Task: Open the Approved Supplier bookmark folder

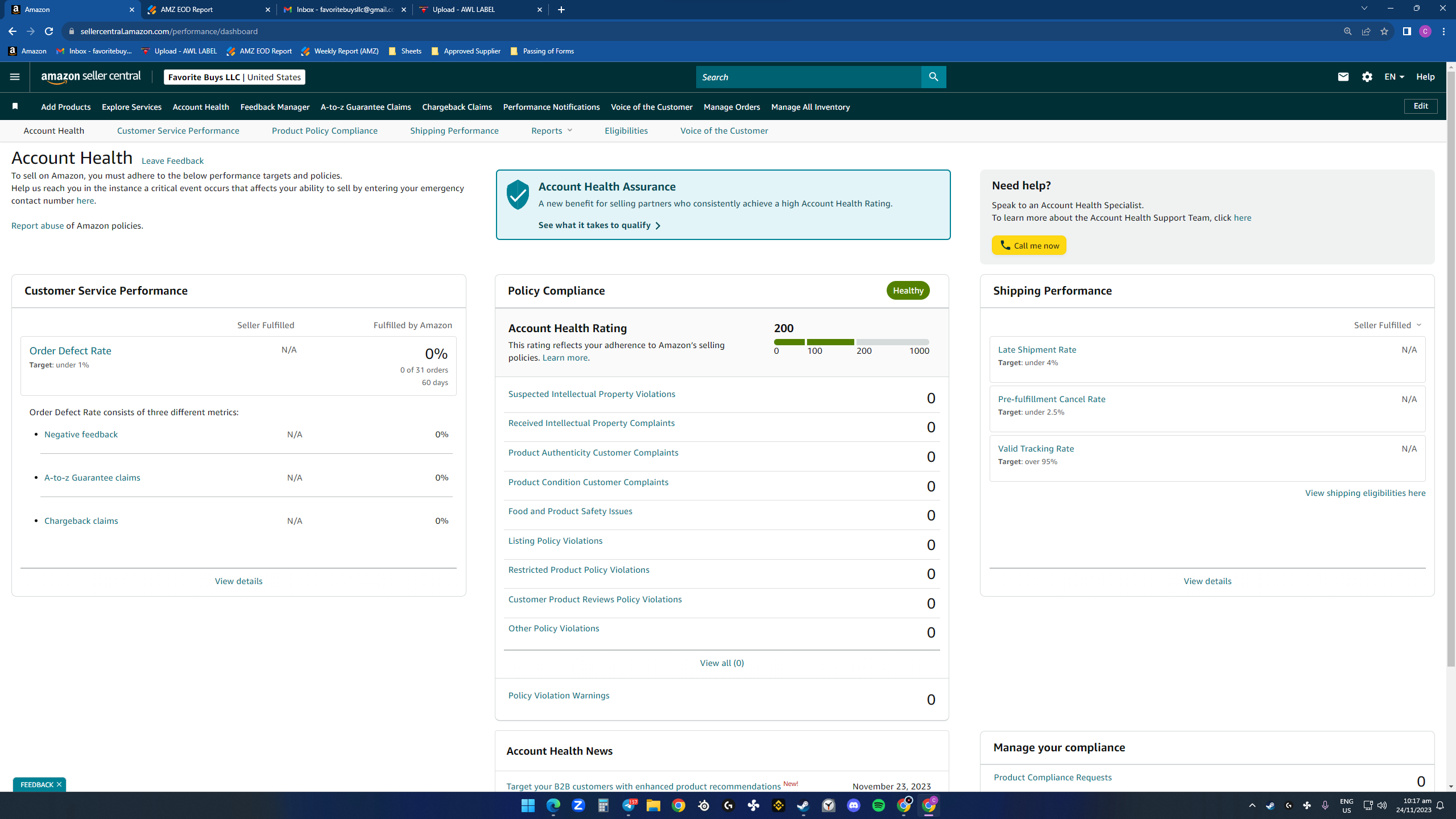Action: coord(466,51)
